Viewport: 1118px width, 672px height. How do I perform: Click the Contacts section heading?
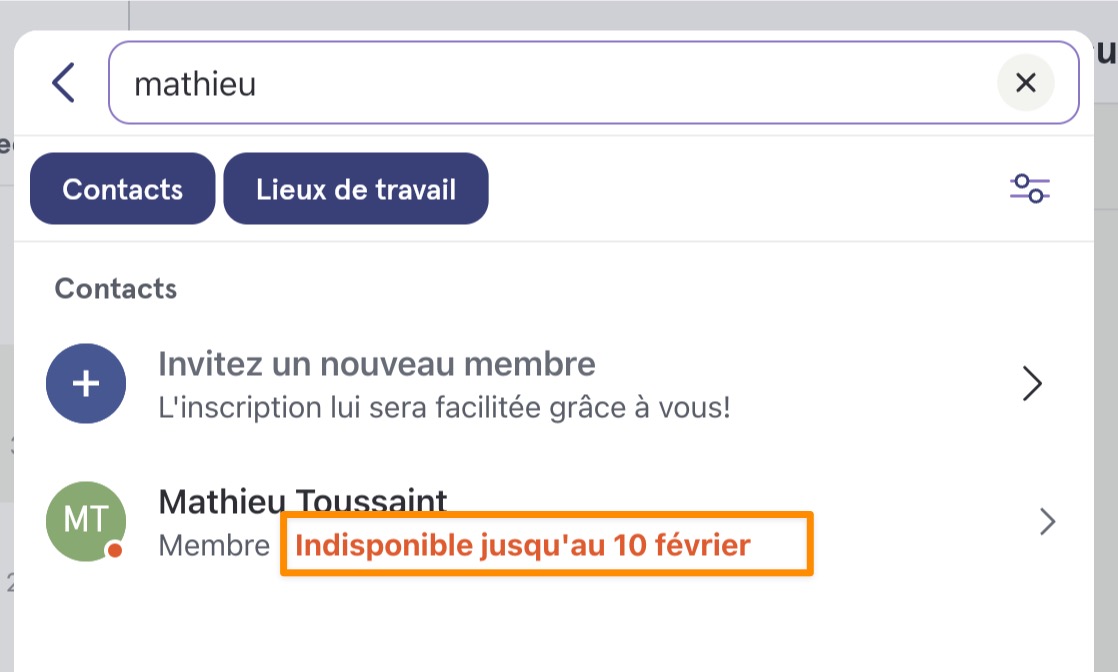click(x=116, y=289)
